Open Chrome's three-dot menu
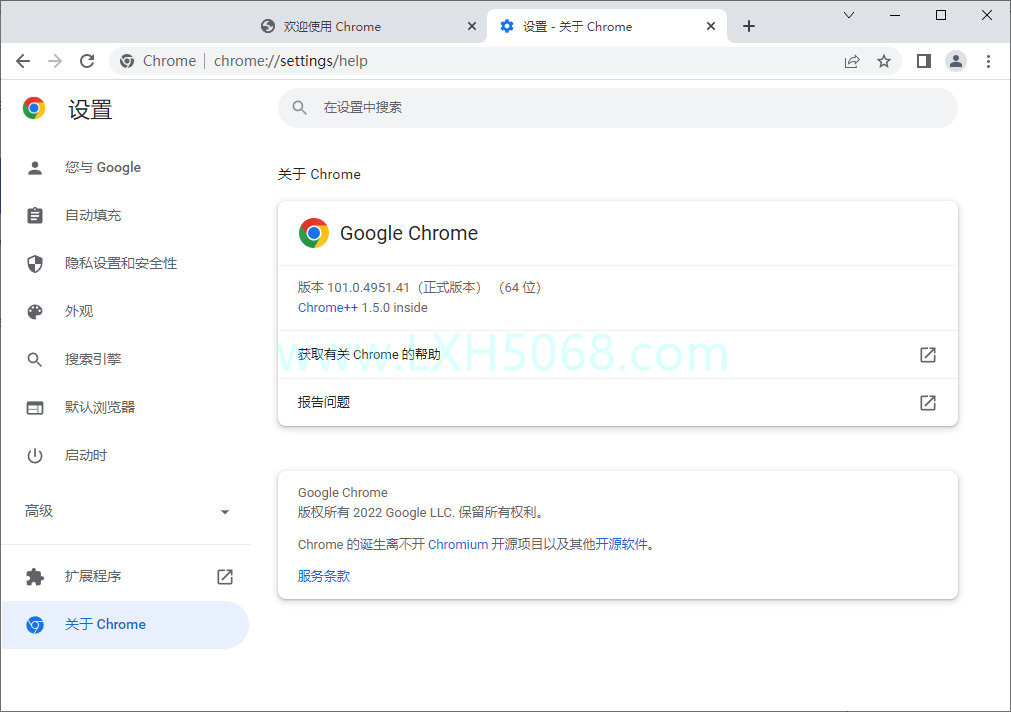Screen dimensions: 1011x712 [x=988, y=61]
